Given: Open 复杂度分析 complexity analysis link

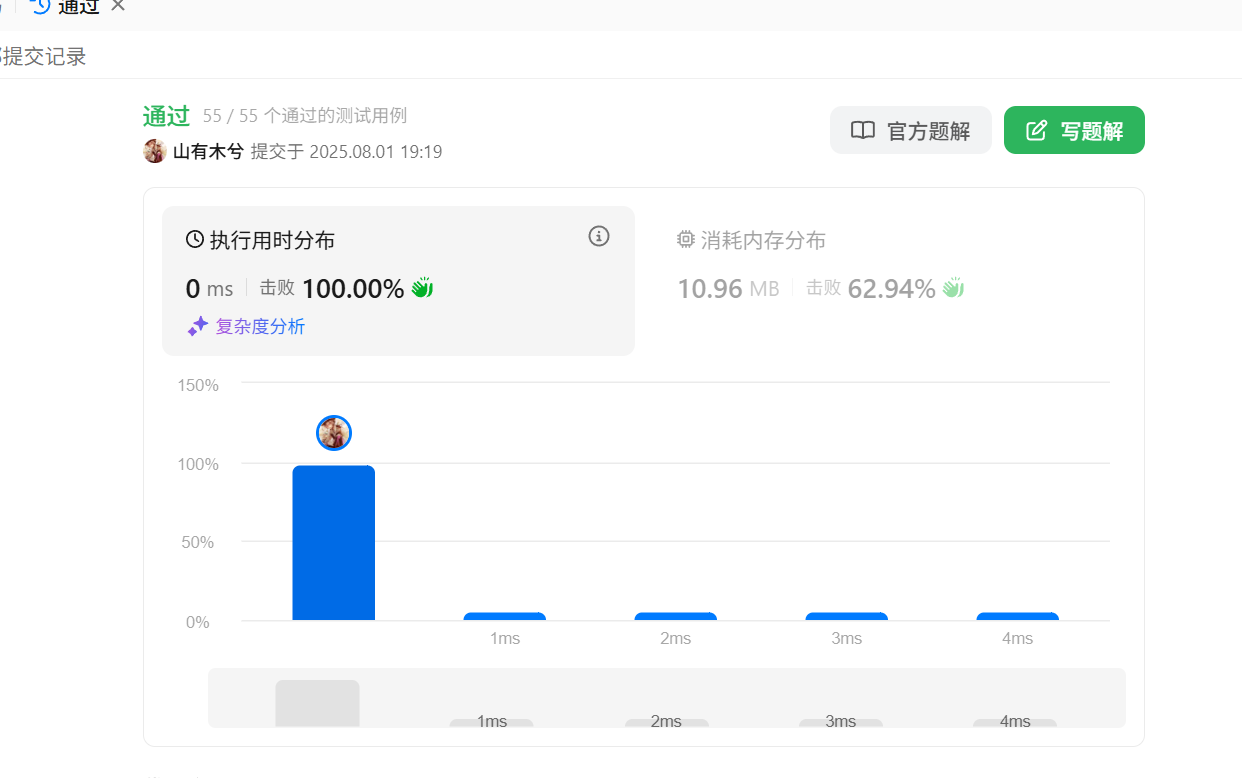Looking at the screenshot, I should [260, 326].
